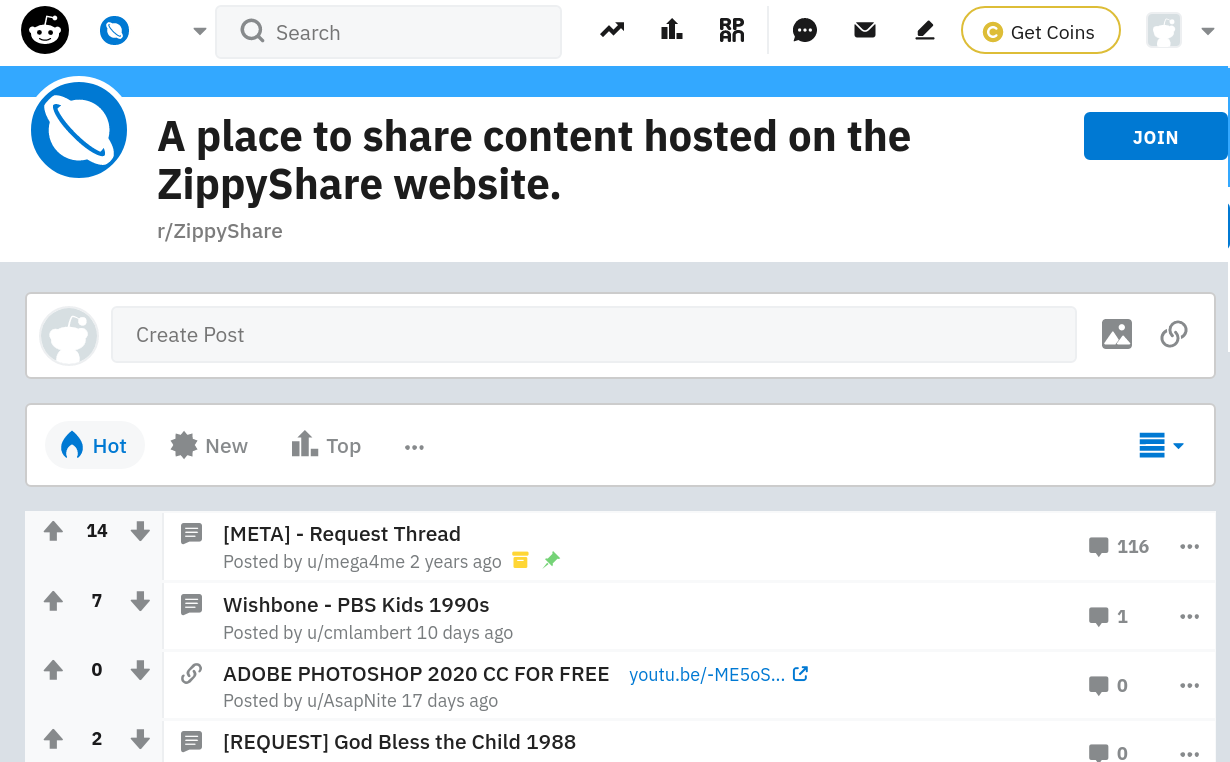1230x762 pixels.
Task: Open the [META] - Request Thread post
Action: 342,534
